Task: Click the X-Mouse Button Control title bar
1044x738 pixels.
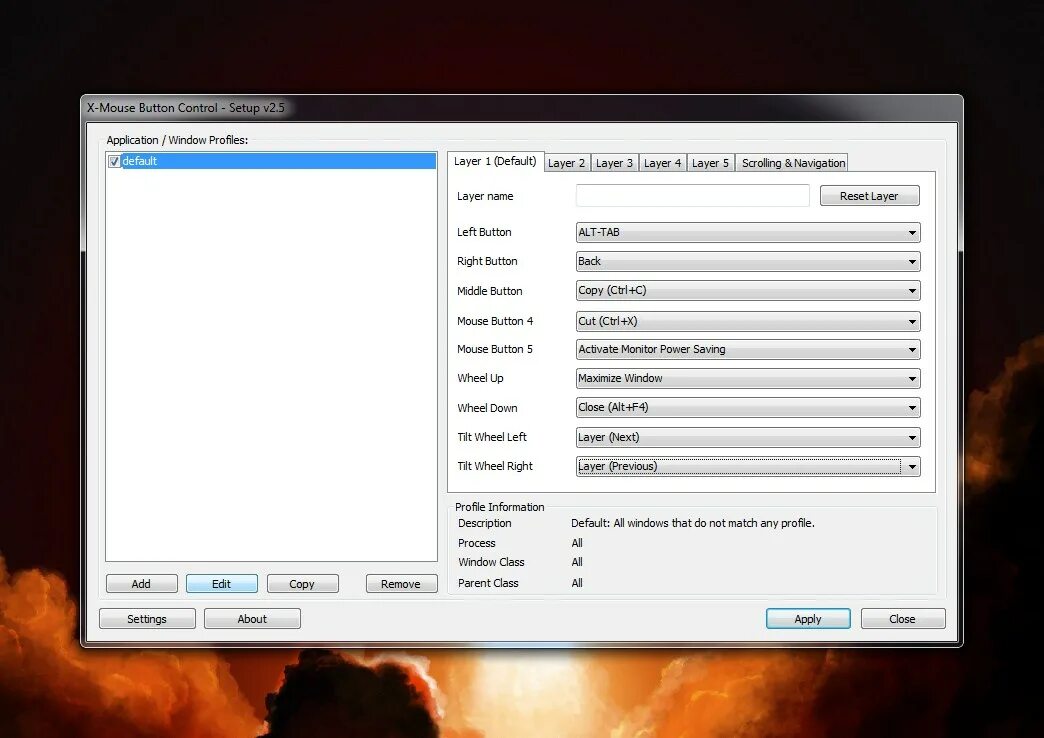Action: pos(523,108)
